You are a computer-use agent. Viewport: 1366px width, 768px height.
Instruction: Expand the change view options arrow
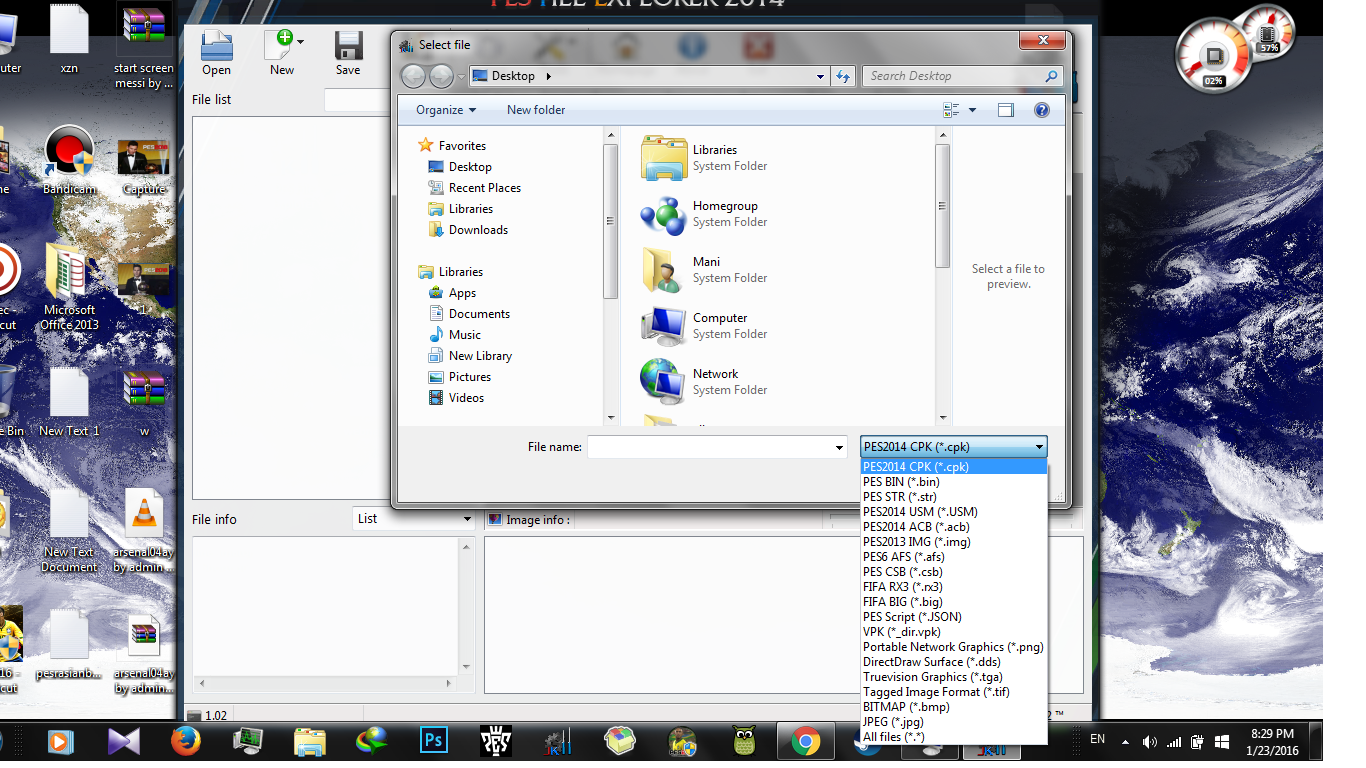972,110
